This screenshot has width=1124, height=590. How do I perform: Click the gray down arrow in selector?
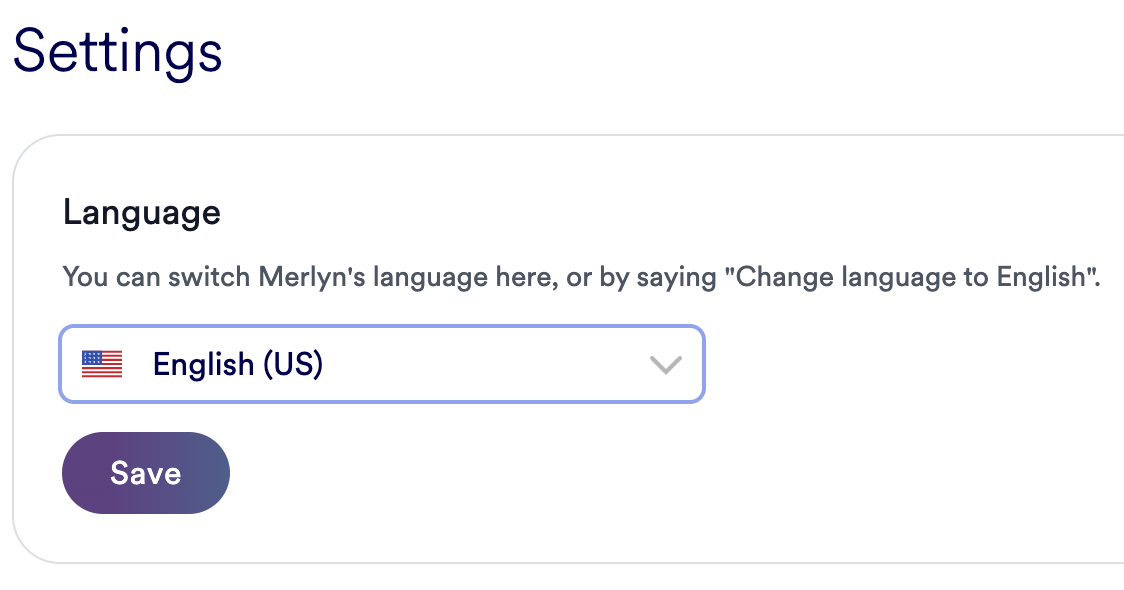coord(665,365)
